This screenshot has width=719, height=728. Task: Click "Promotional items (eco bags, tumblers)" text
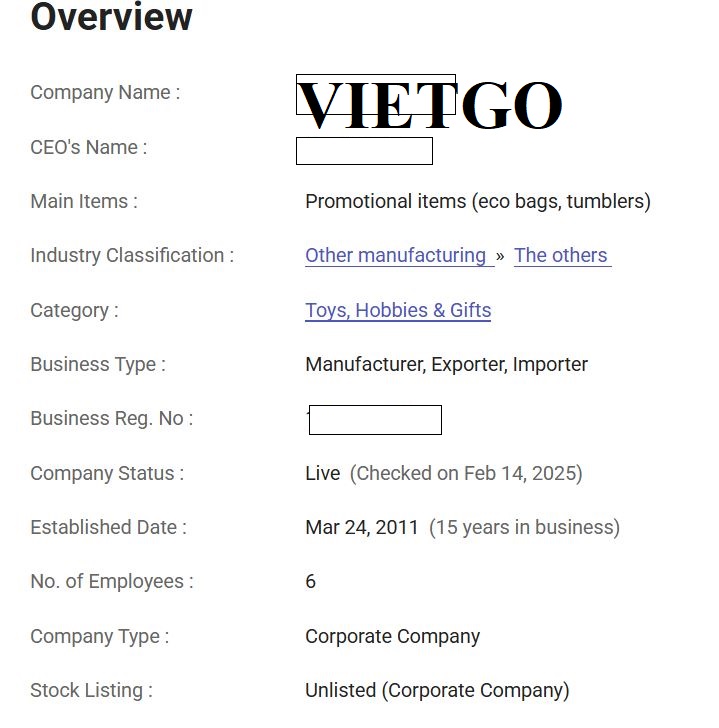pos(478,201)
